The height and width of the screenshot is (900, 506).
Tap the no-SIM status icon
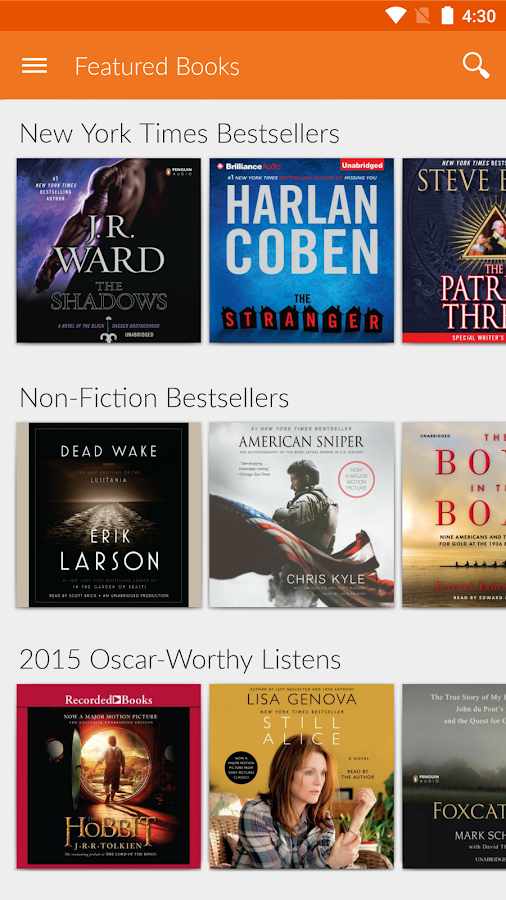tap(422, 15)
